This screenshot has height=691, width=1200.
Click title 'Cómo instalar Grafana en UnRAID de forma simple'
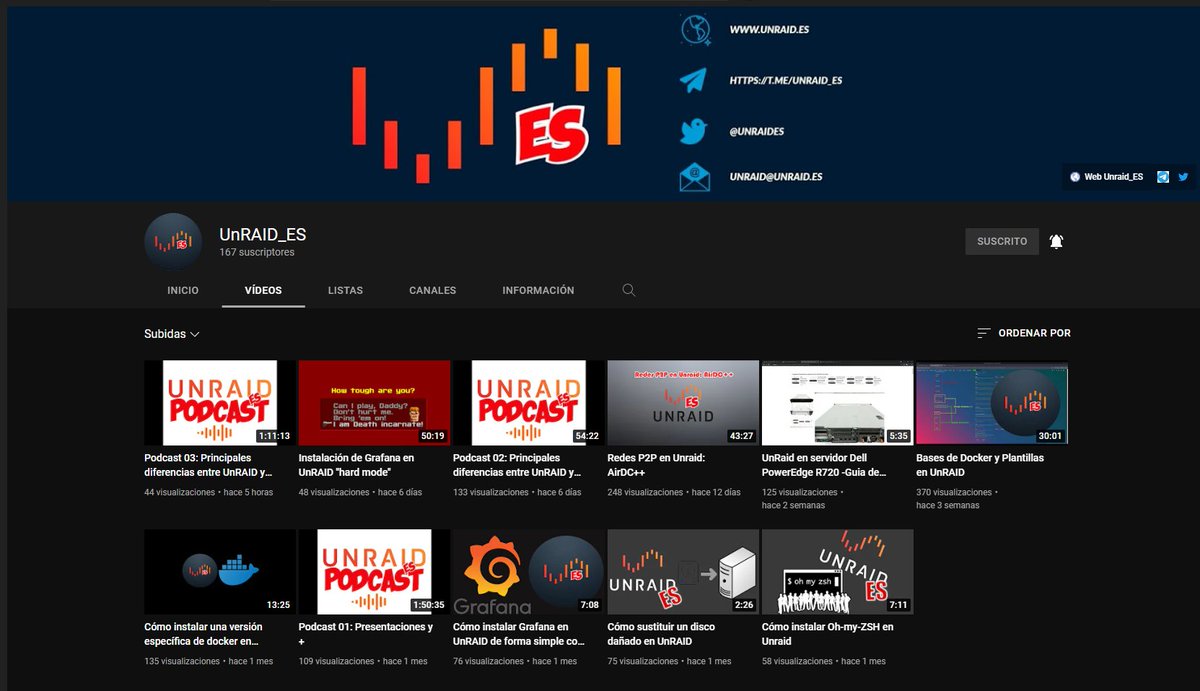(x=519, y=634)
